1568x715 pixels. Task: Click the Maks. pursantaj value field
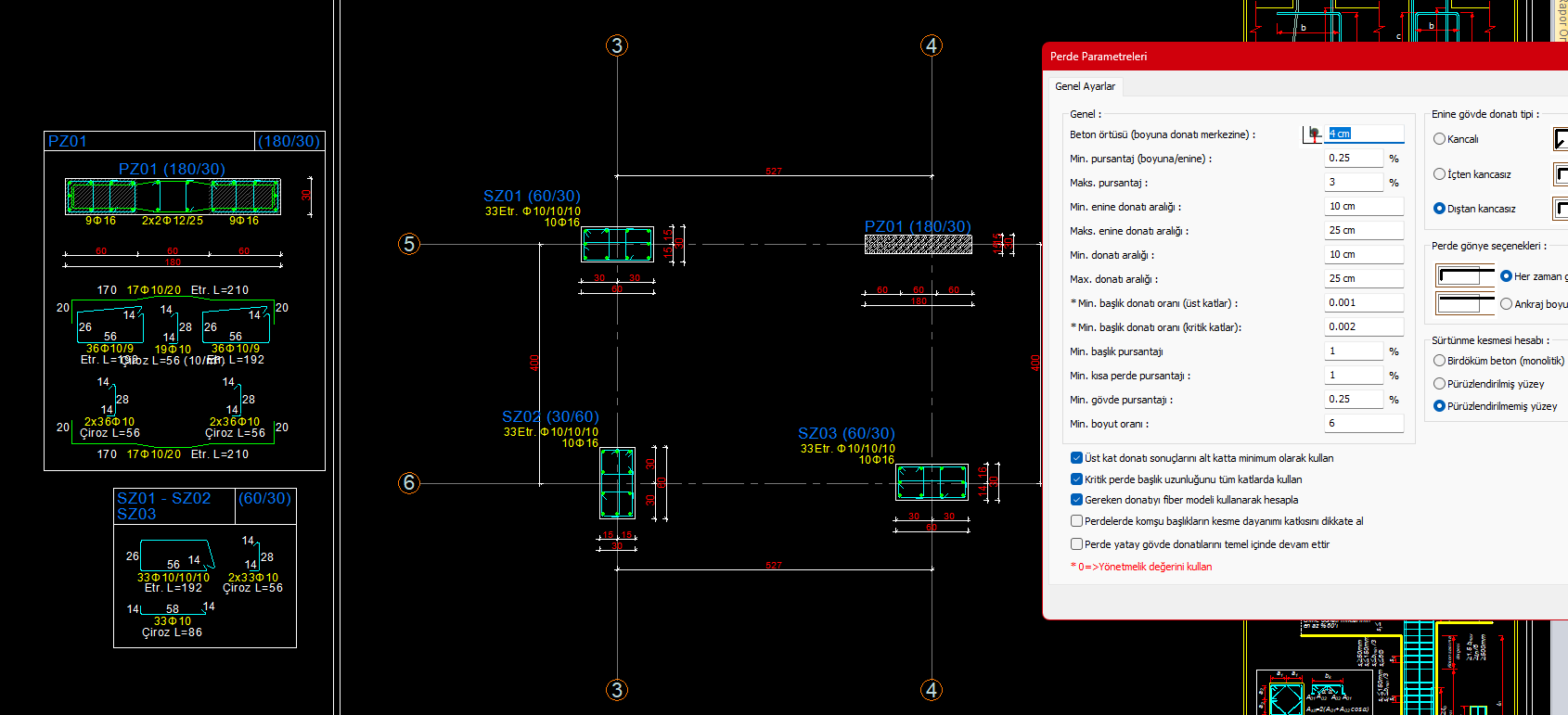point(1354,183)
